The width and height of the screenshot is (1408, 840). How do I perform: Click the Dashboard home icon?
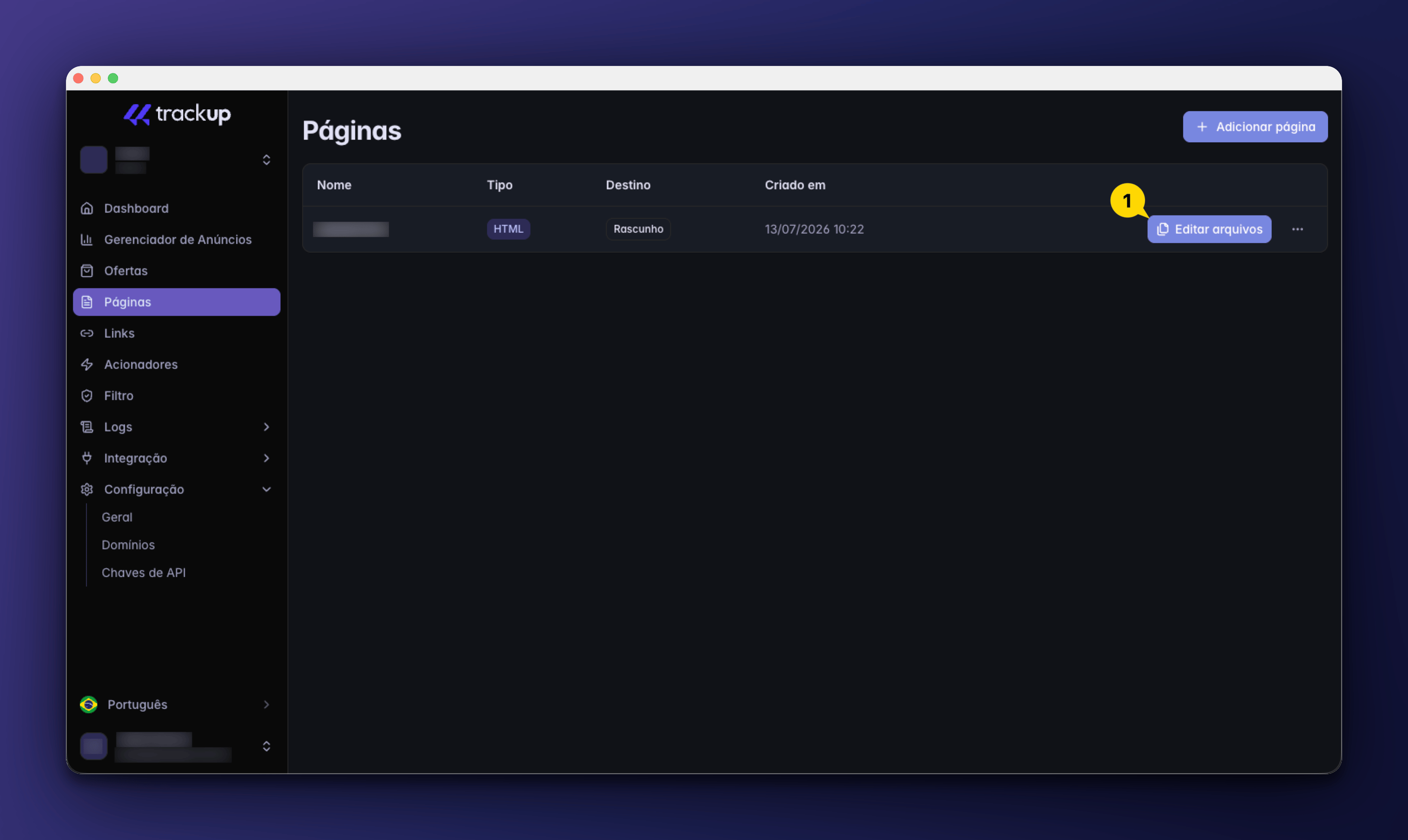tap(87, 208)
